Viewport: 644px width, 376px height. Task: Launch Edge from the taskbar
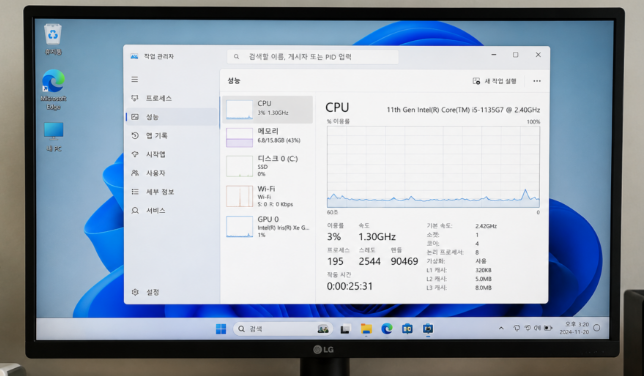386,329
